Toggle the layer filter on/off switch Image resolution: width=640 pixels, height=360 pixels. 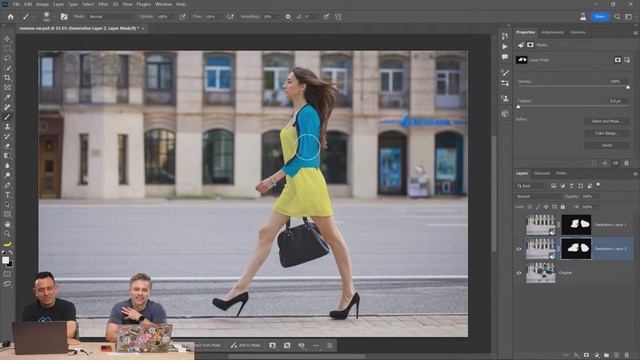(598, 184)
